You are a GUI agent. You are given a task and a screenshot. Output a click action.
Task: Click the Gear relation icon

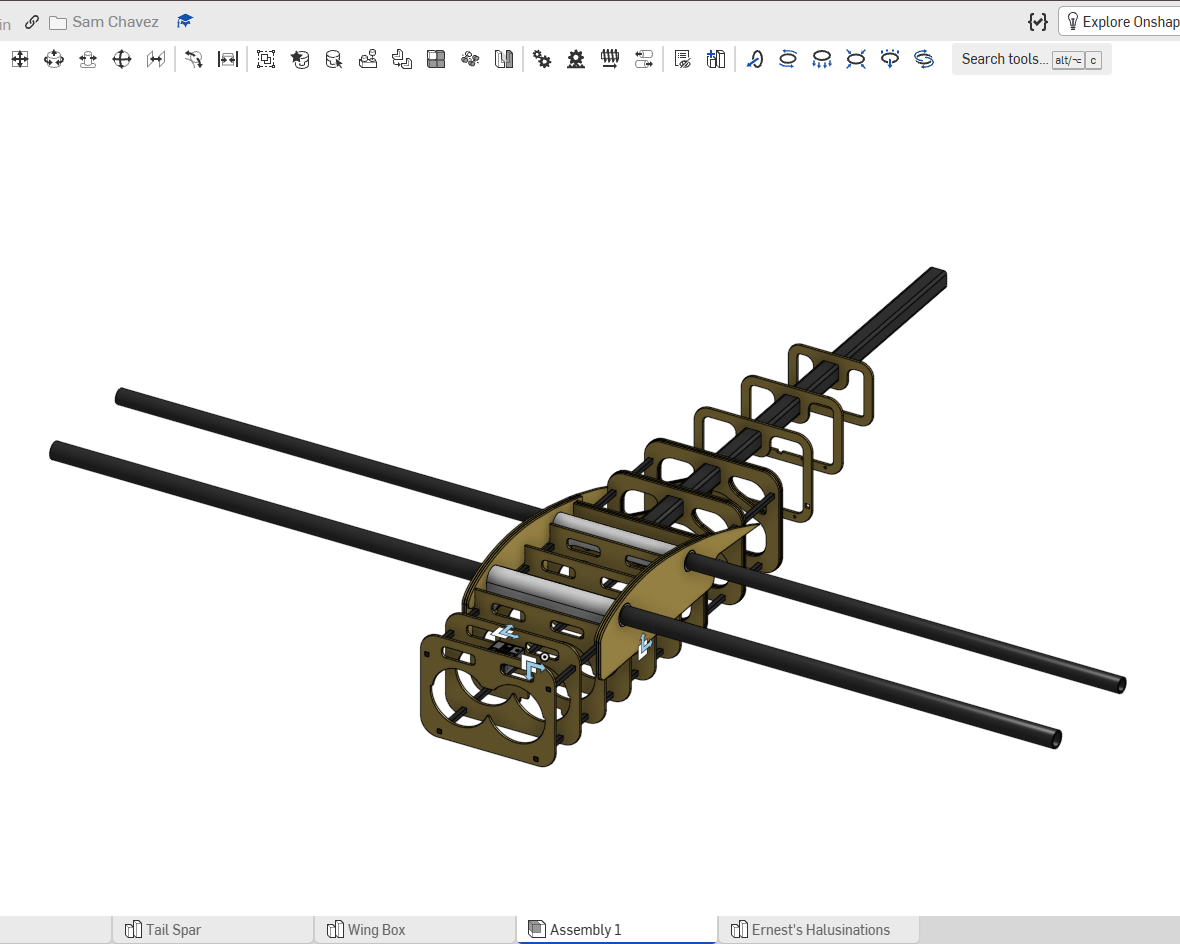point(542,59)
